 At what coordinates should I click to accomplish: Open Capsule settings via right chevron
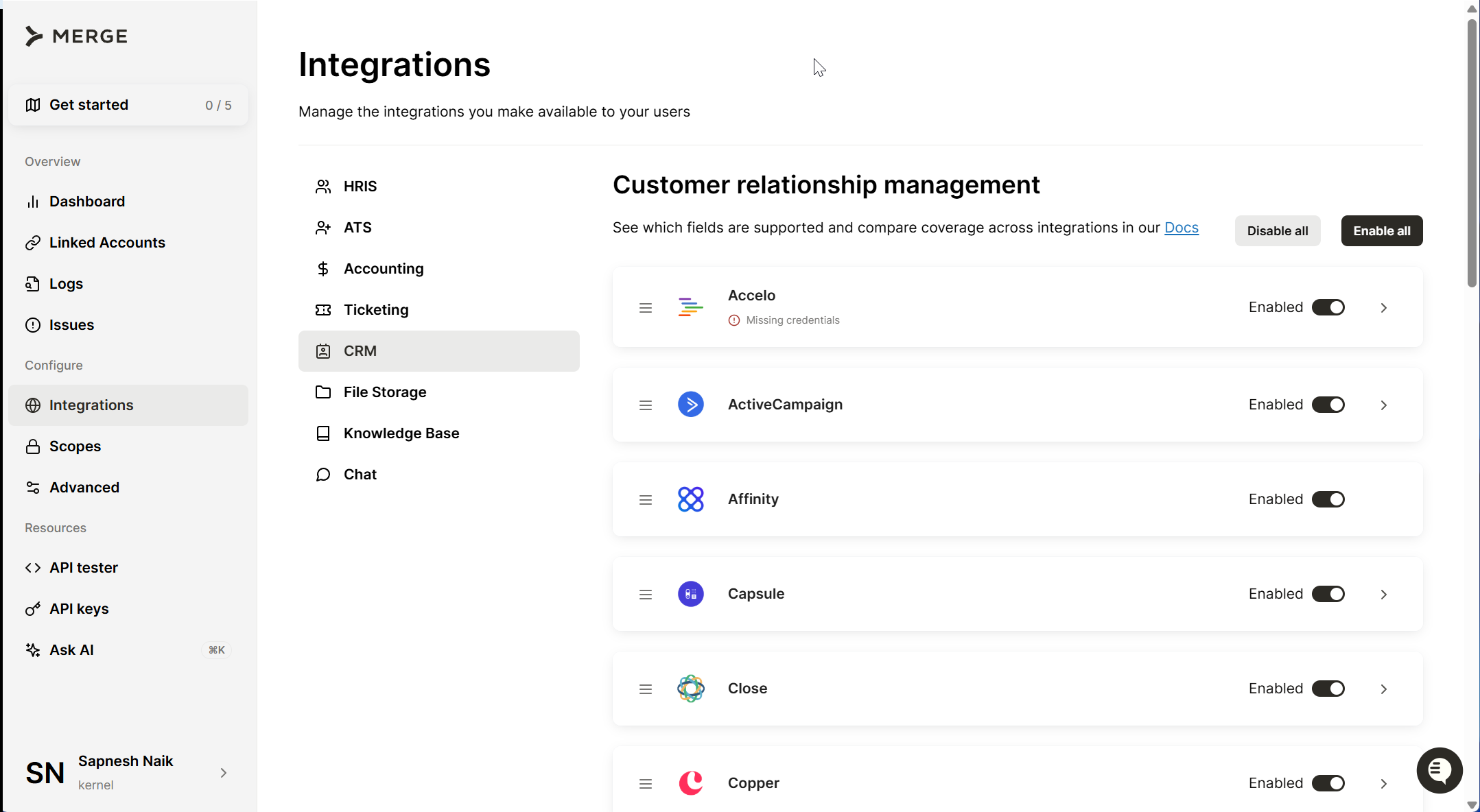coord(1383,595)
